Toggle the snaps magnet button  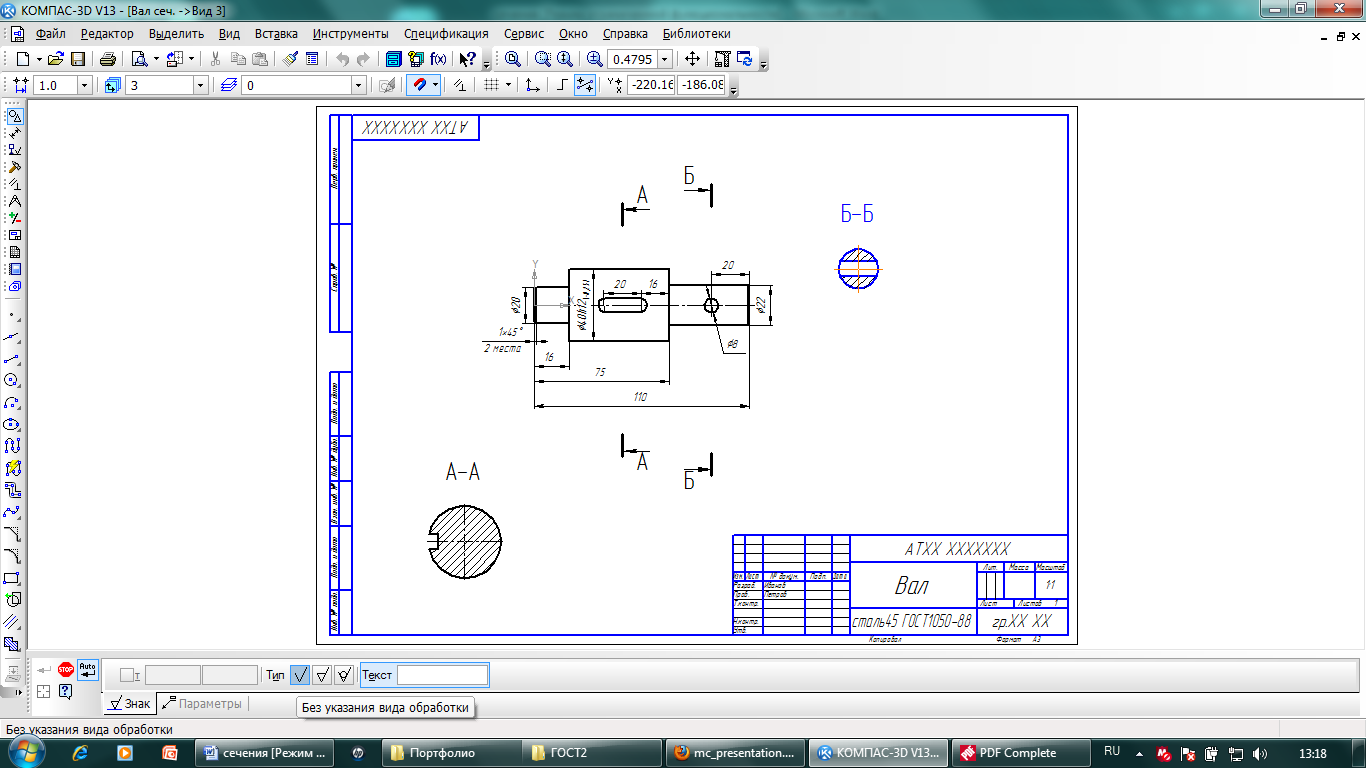click(x=419, y=85)
